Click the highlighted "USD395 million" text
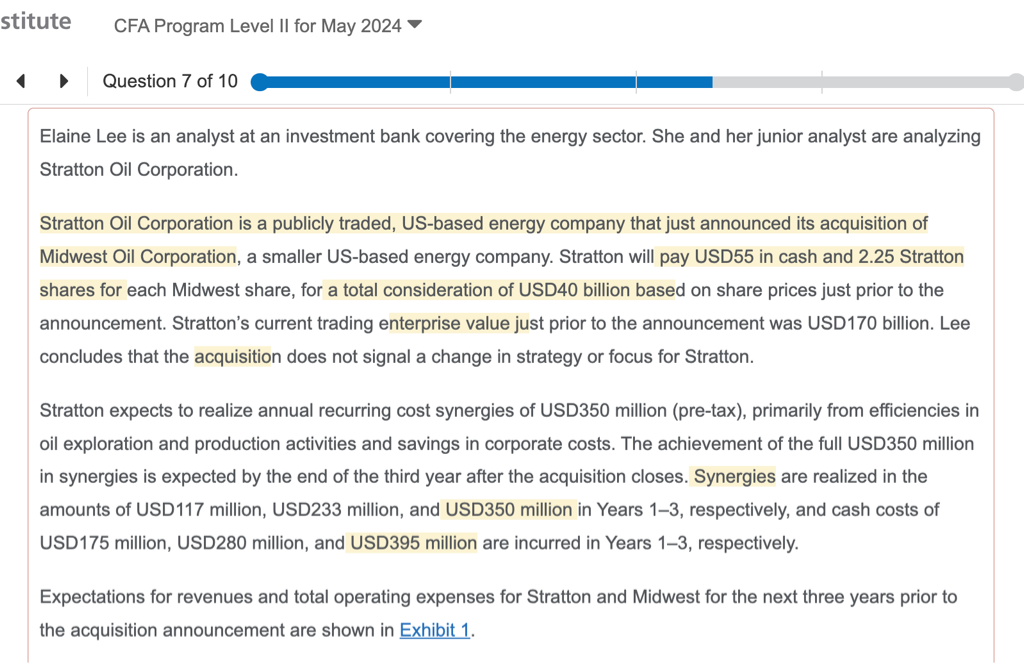 pos(413,544)
